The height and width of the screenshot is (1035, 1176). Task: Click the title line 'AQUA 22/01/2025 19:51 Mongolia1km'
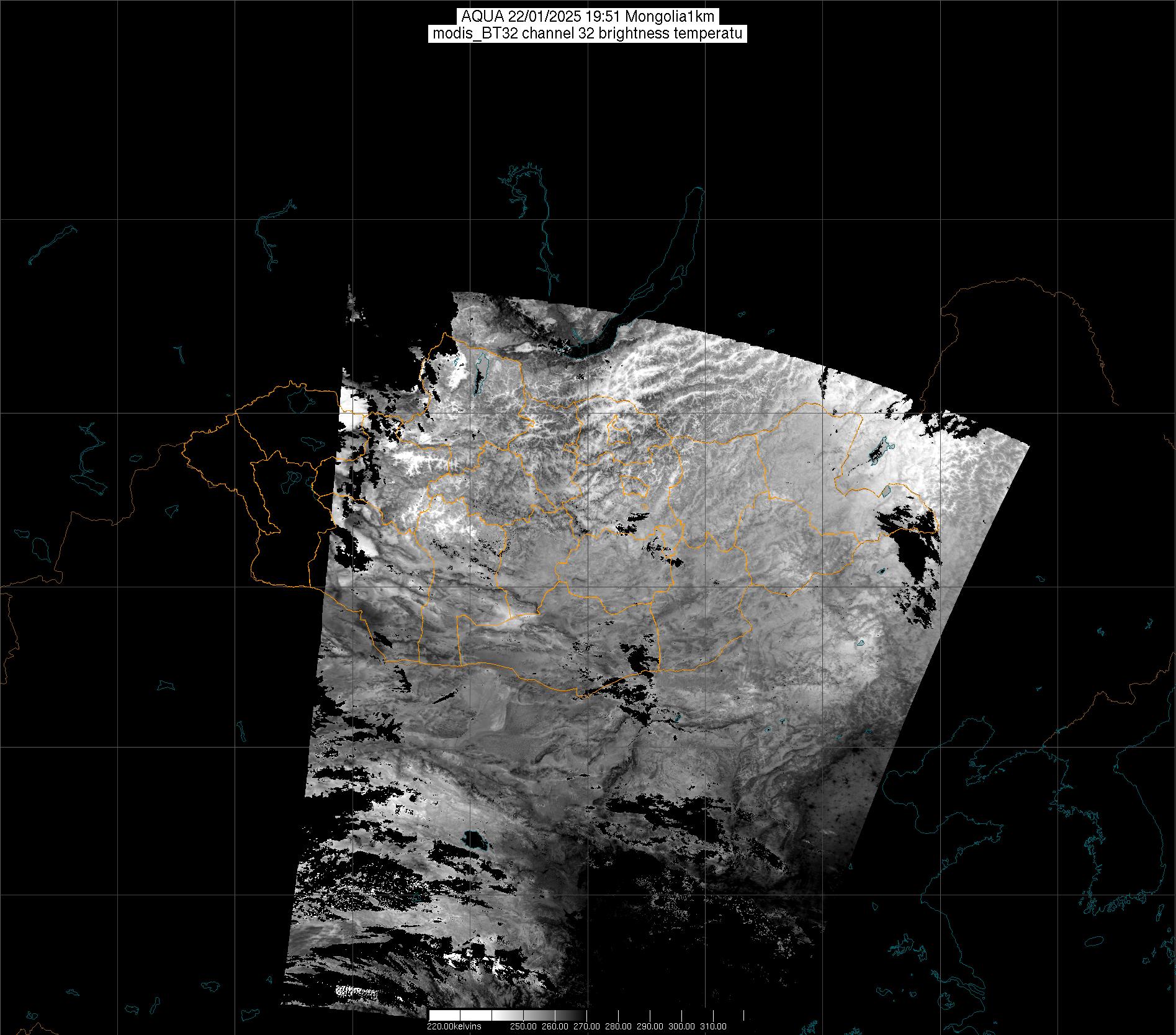coord(588,16)
